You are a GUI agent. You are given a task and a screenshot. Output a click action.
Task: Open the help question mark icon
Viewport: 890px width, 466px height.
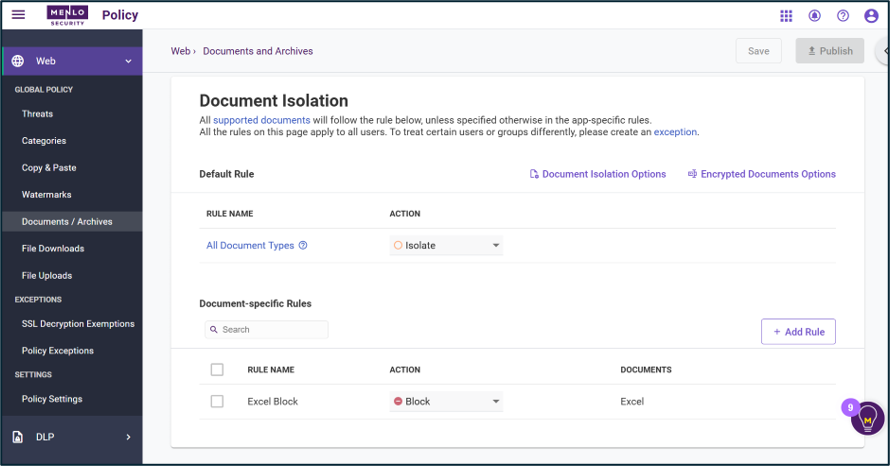(x=843, y=16)
